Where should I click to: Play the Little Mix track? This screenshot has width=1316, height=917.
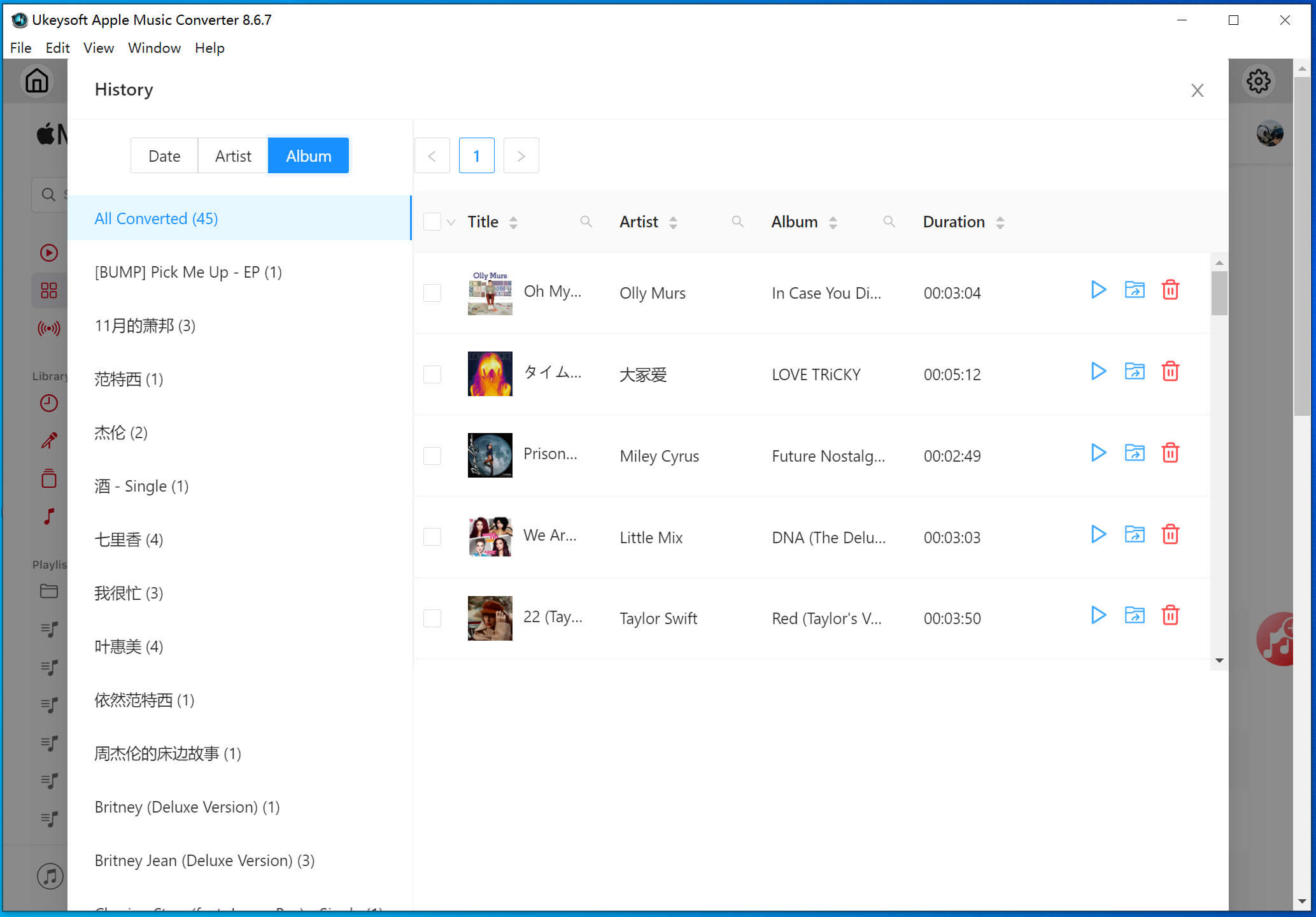click(x=1098, y=534)
